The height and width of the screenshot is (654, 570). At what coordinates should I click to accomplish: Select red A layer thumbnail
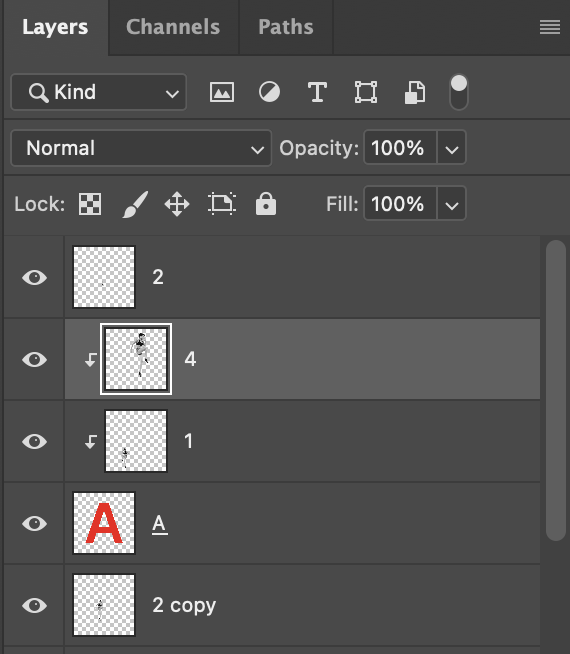coord(104,523)
